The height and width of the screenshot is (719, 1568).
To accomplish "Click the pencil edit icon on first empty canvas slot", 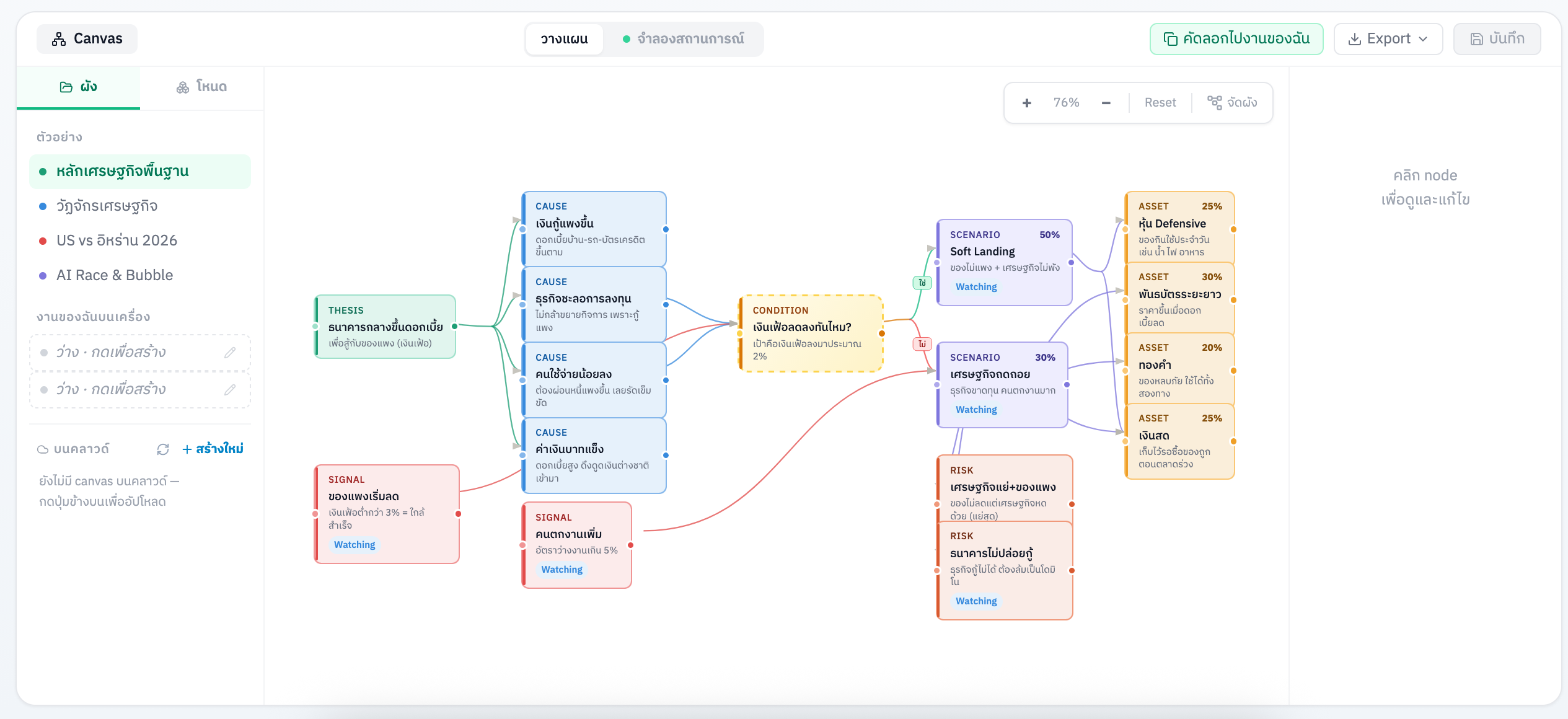I will (x=230, y=351).
